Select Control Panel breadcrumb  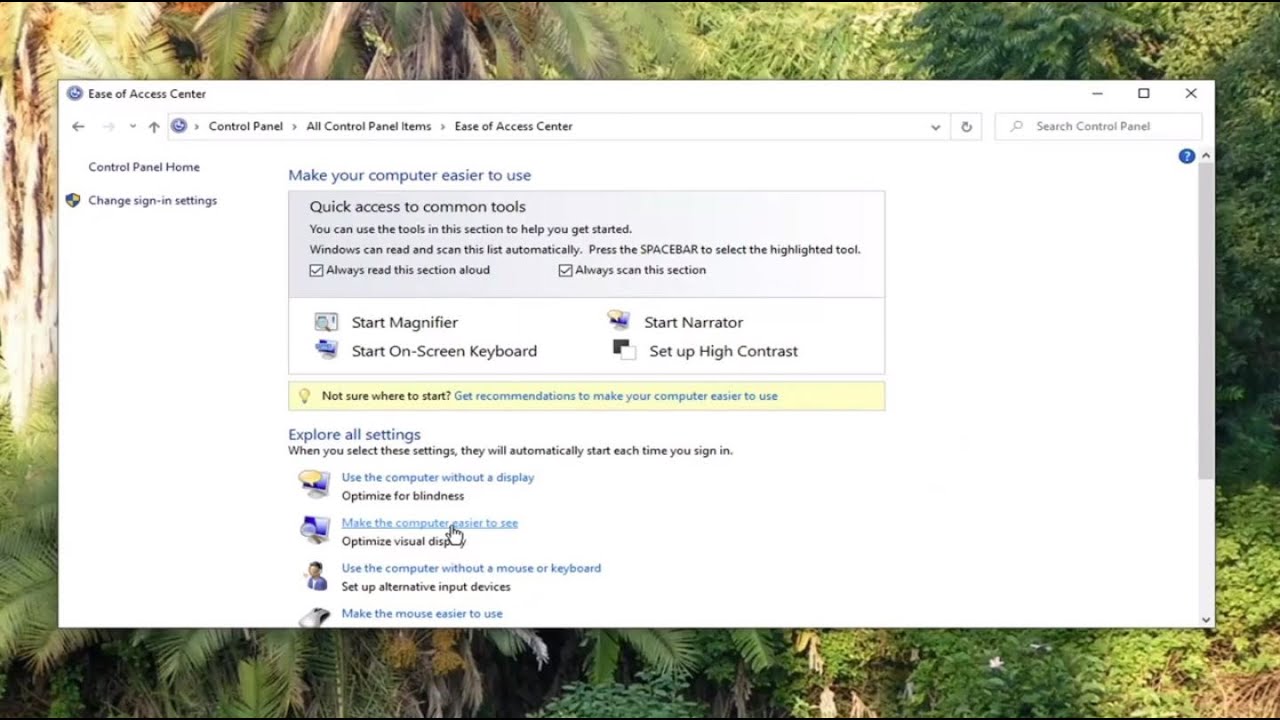(246, 126)
